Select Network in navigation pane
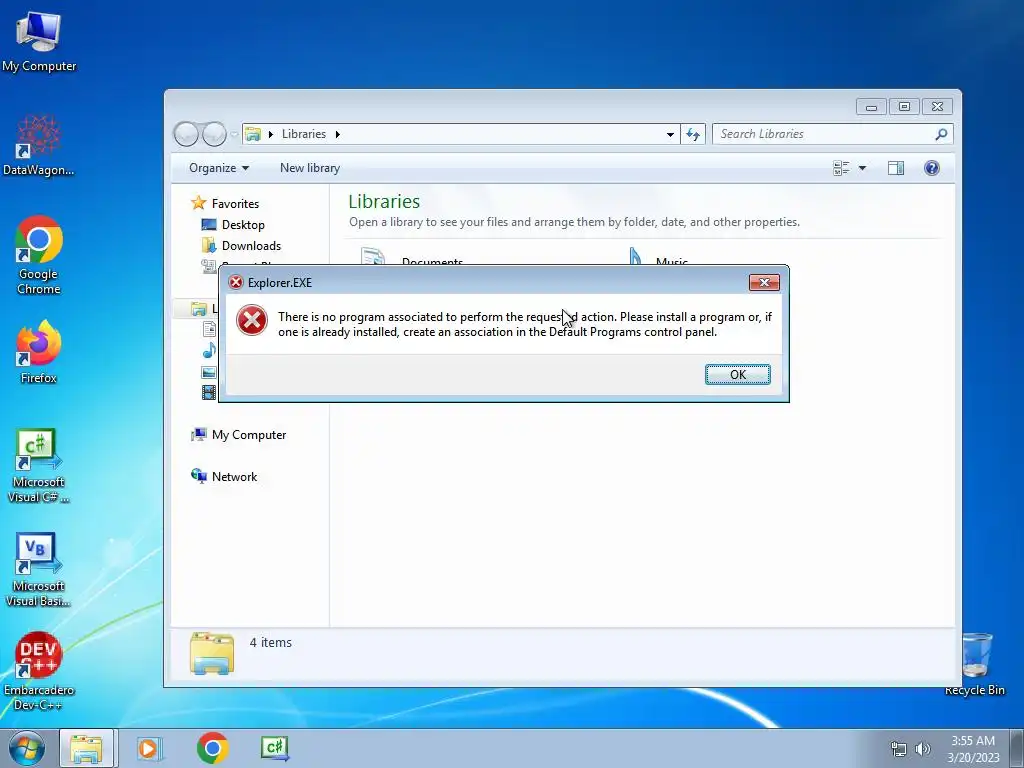This screenshot has height=768, width=1024. pos(224,477)
